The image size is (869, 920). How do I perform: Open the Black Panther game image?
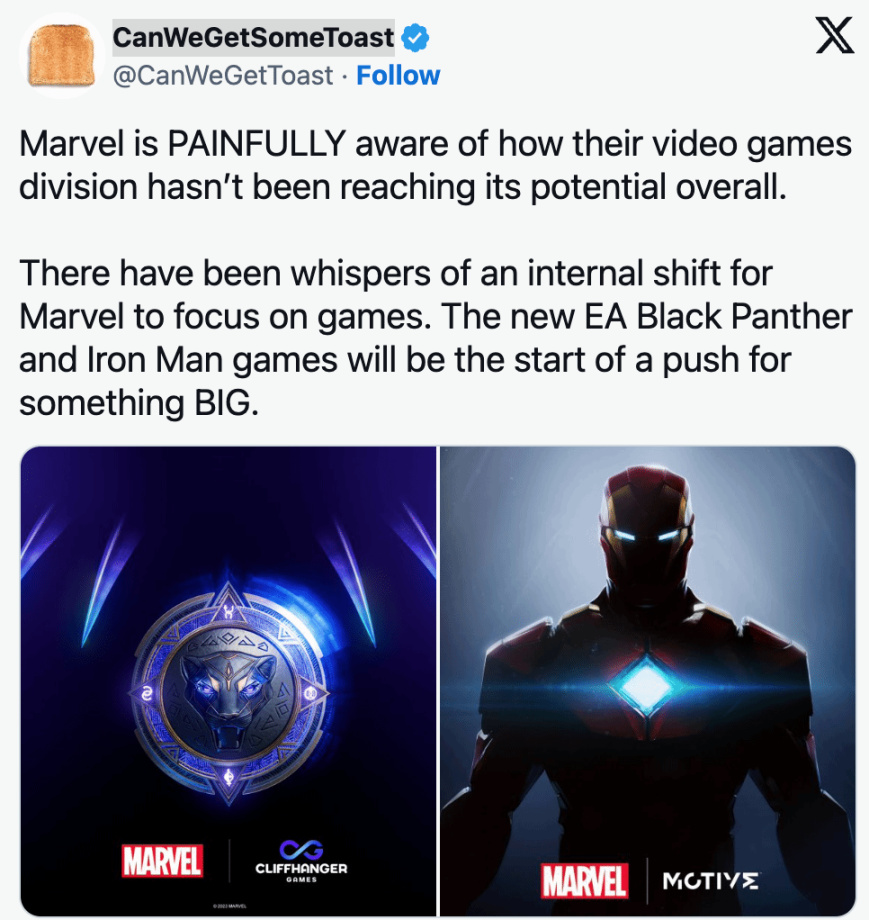(x=228, y=681)
